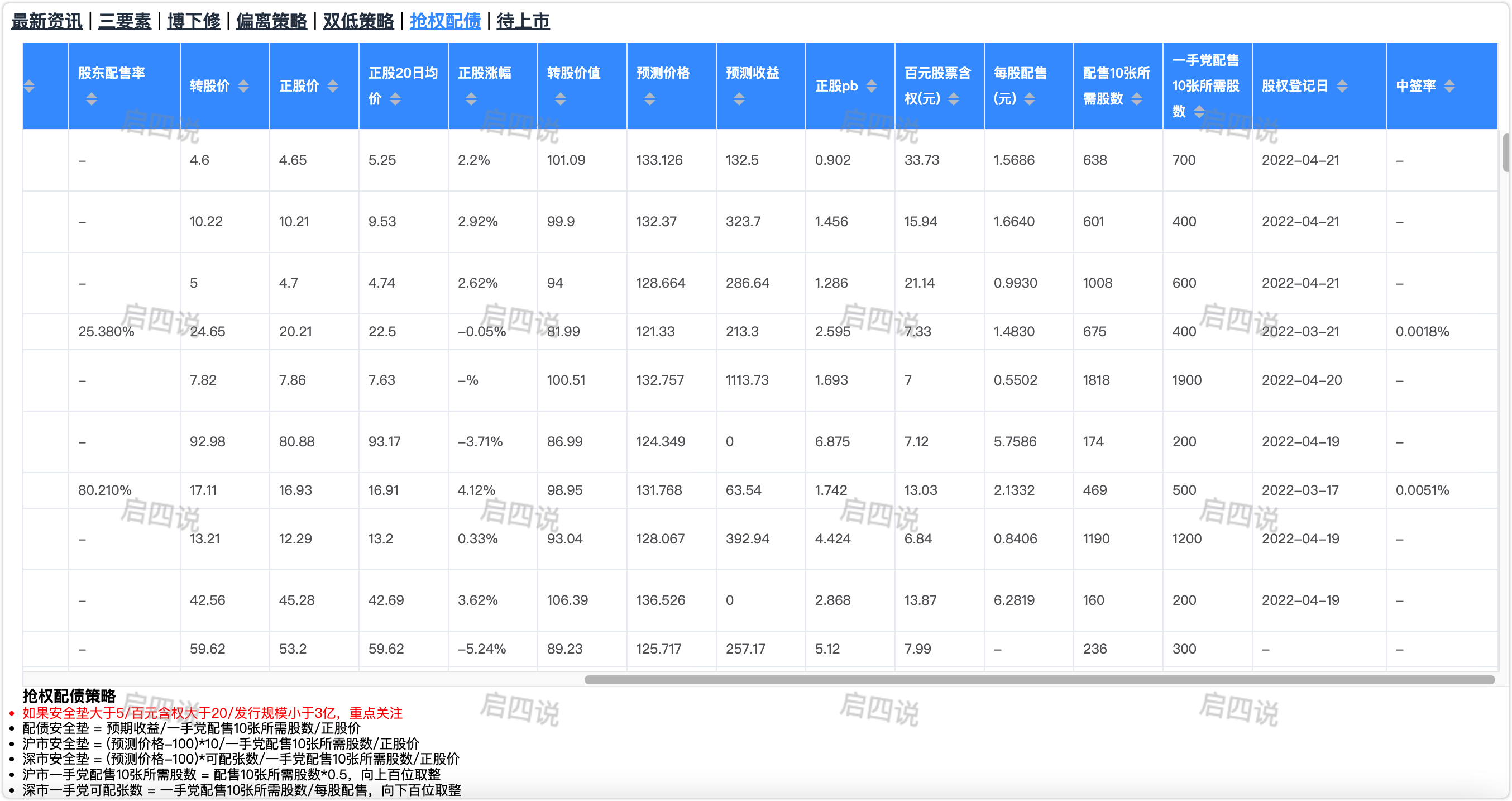Sort table by 正股pb arrow icon

[872, 87]
